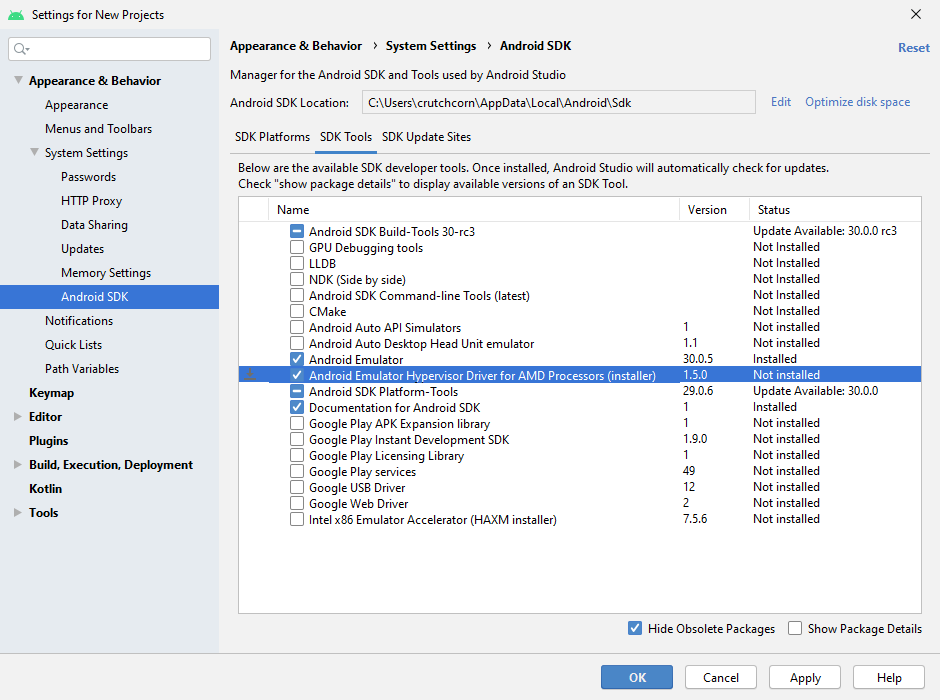Expand the Editor tree node
The image size is (940, 700).
click(x=18, y=417)
